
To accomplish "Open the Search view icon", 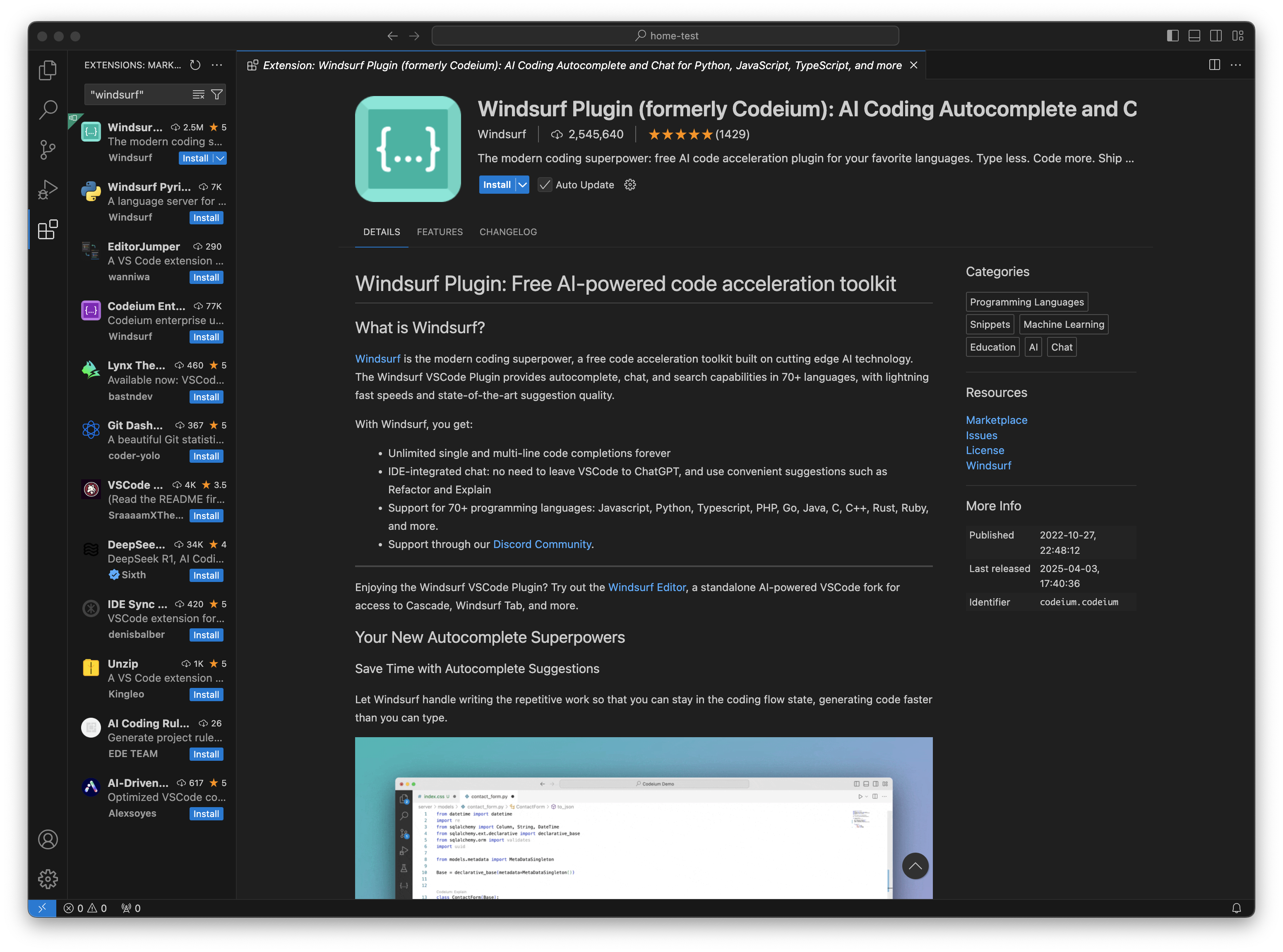I will click(48, 110).
